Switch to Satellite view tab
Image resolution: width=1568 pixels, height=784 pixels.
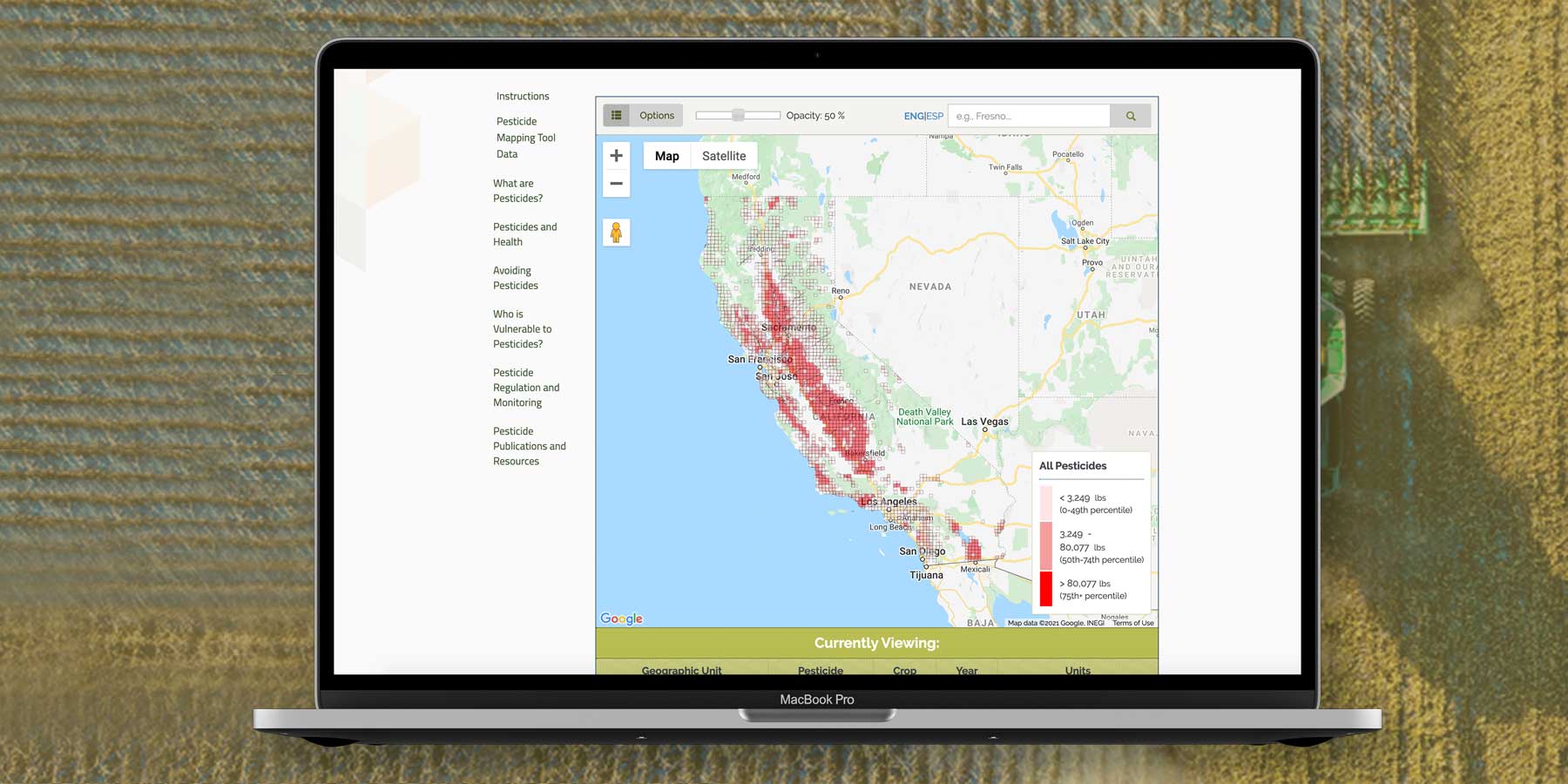[x=724, y=156]
